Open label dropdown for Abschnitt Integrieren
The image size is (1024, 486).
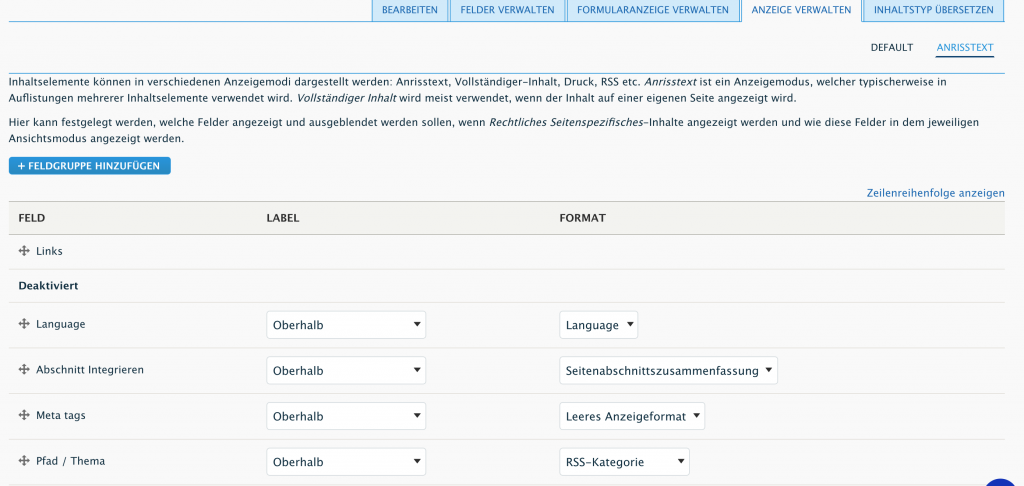[346, 371]
